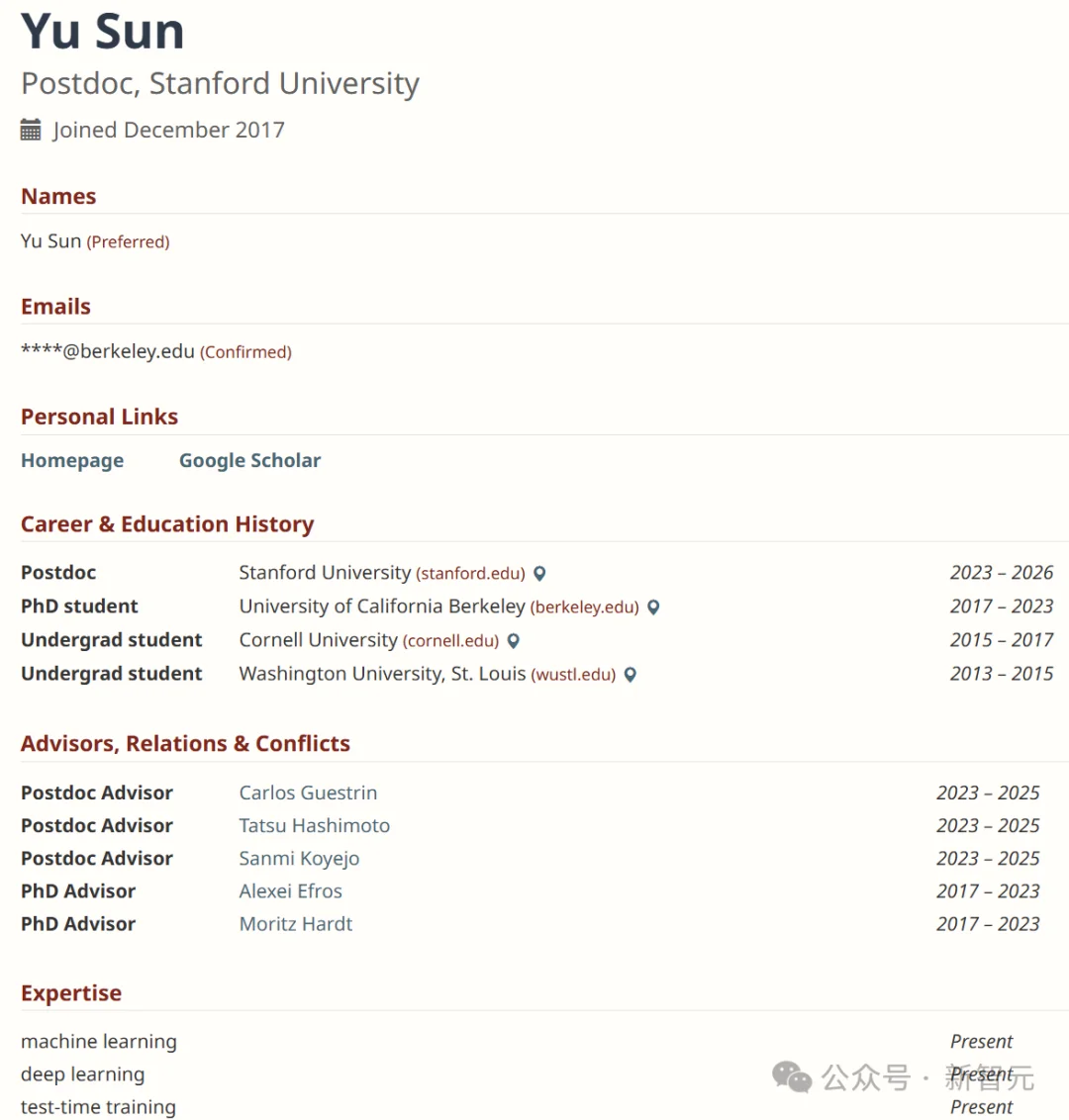This screenshot has width=1069, height=1120.
Task: Open PhD advisor Alexei Efros's profile
Action: (290, 890)
